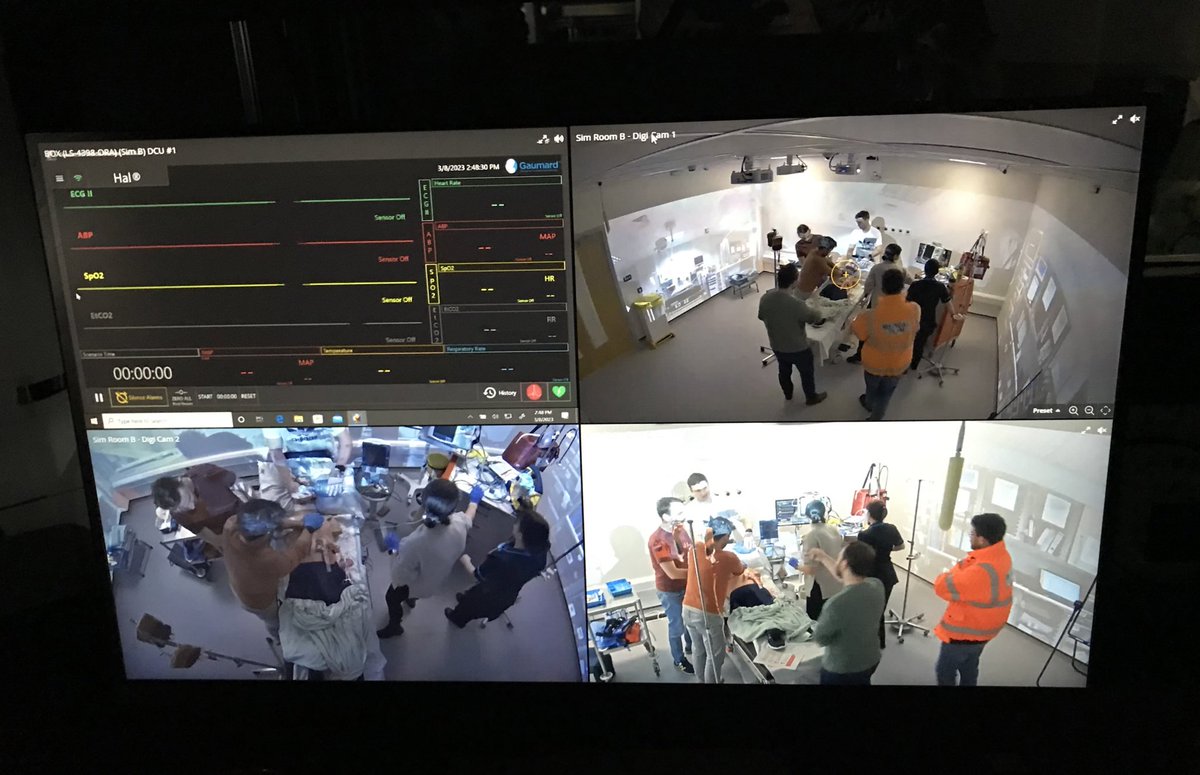Click the ECG II waveform label
This screenshot has width=1200, height=775.
point(81,193)
